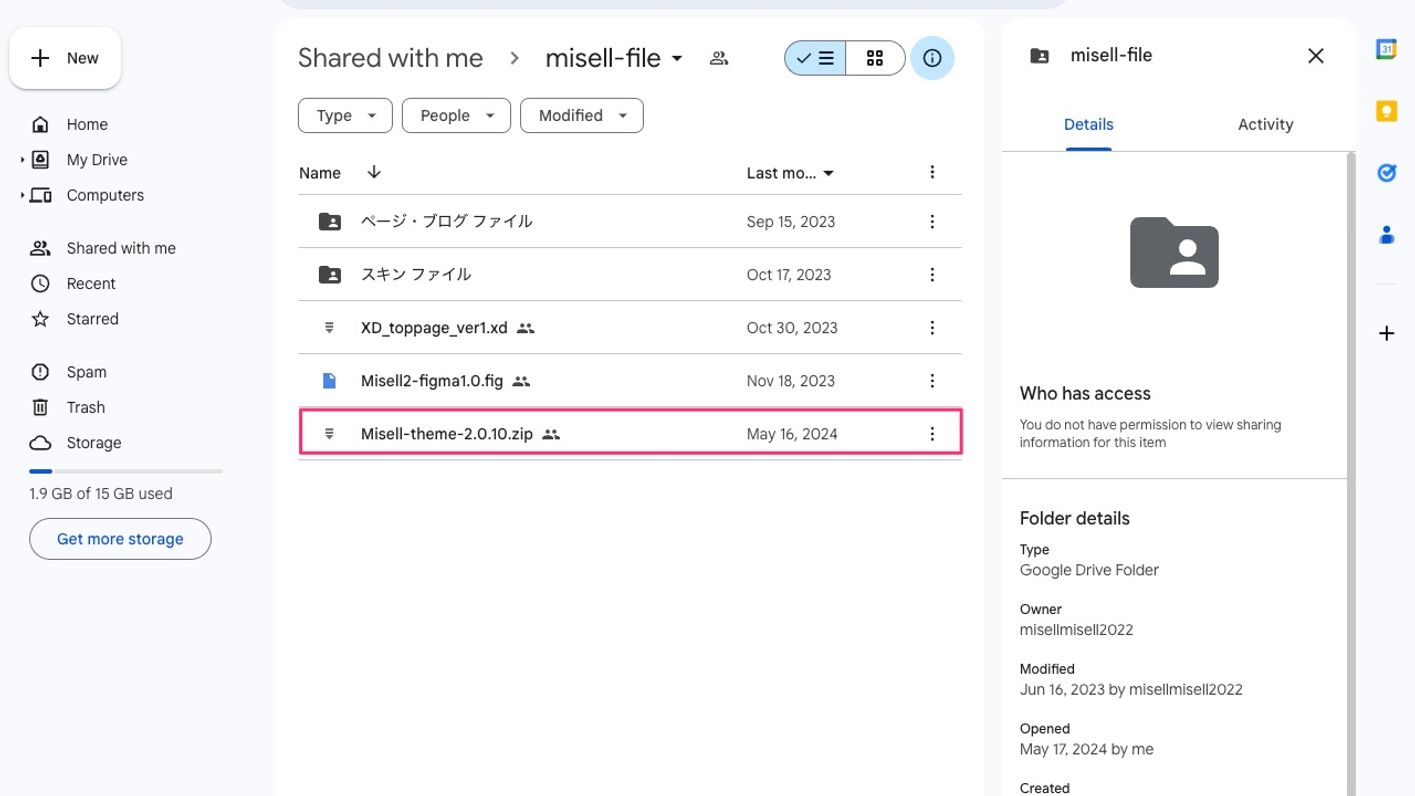
Task: Open Google Tasks side panel
Action: tap(1386, 173)
